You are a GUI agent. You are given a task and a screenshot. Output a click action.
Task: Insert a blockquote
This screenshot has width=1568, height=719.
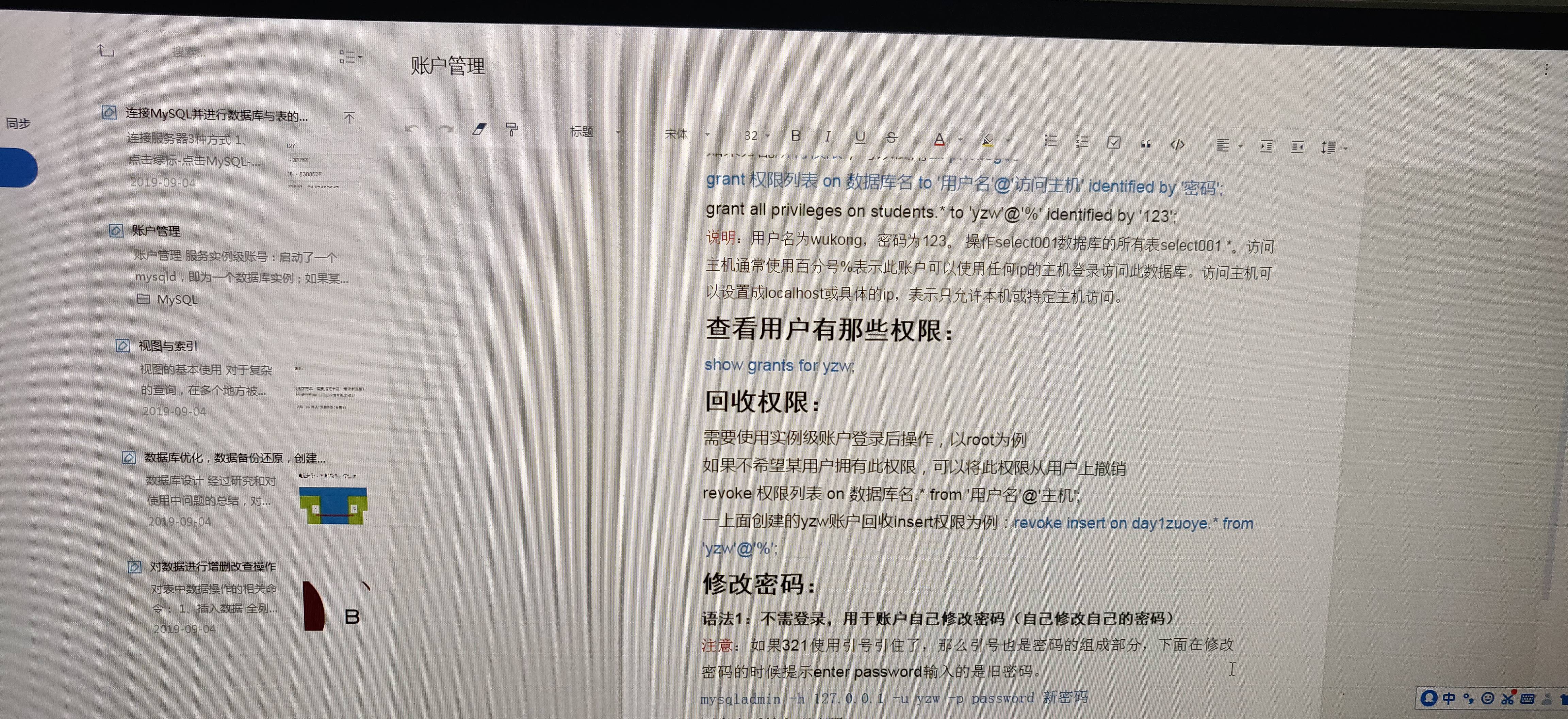pyautogui.click(x=1146, y=144)
